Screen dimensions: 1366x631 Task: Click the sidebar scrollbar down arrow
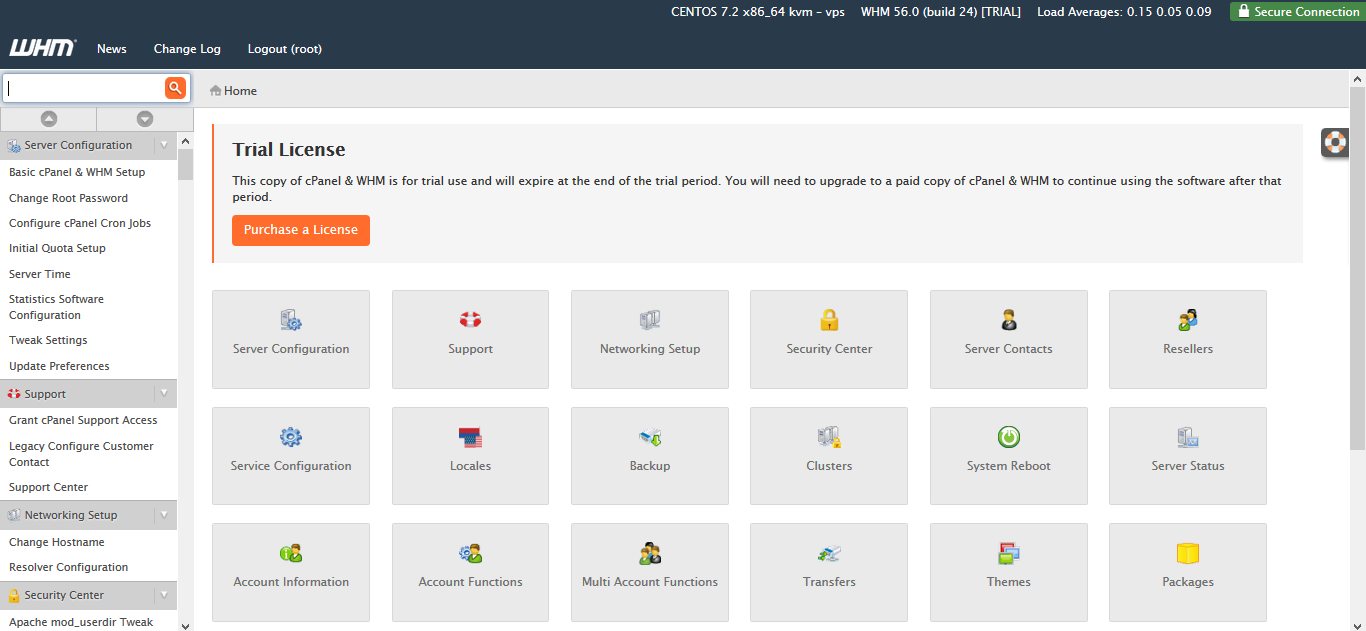pyautogui.click(x=185, y=625)
